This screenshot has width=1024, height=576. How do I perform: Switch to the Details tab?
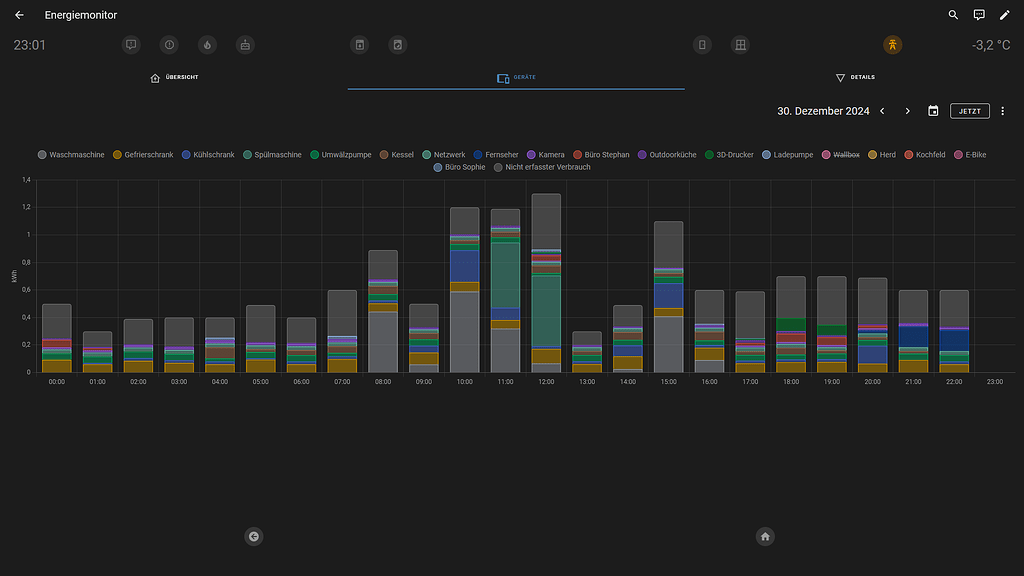[x=855, y=78]
